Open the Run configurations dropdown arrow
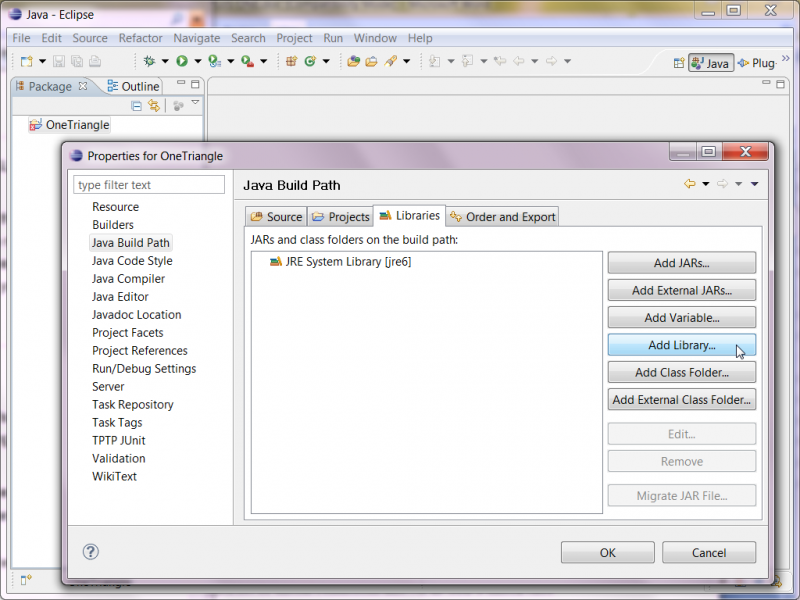The height and width of the screenshot is (600, 800). [197, 61]
